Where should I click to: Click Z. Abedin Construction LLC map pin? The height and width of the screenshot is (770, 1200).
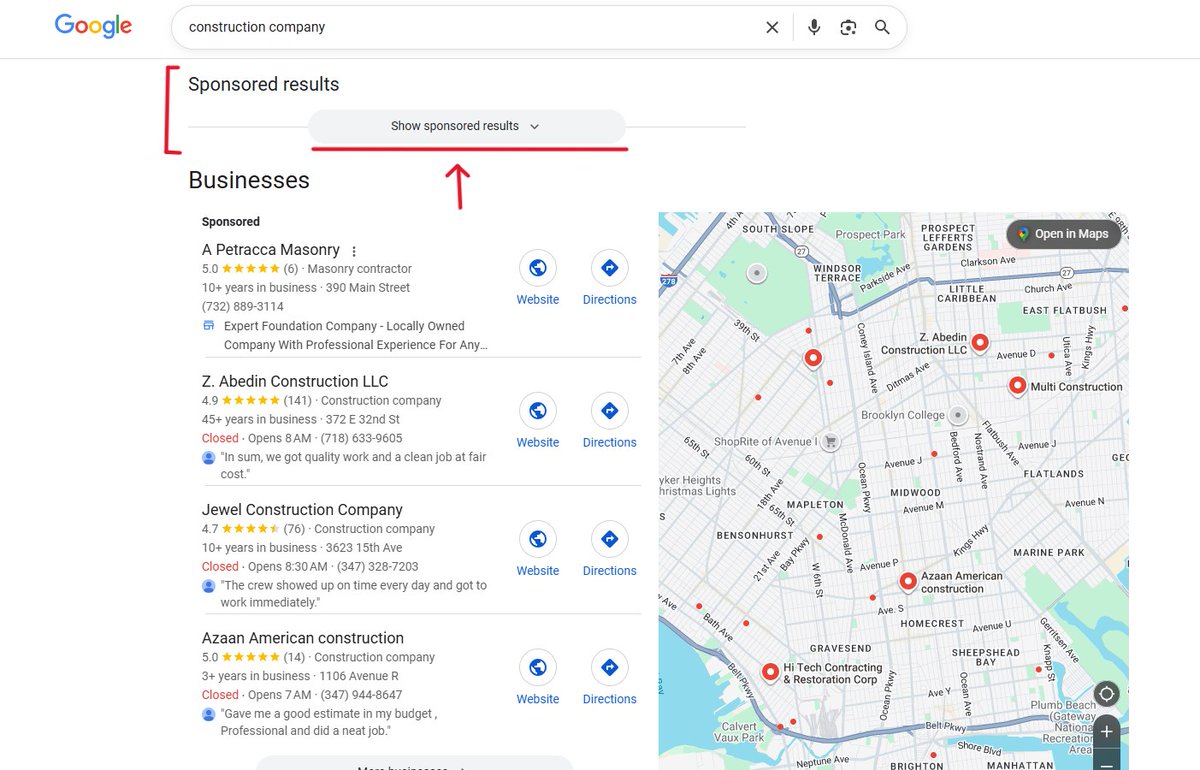coord(980,343)
